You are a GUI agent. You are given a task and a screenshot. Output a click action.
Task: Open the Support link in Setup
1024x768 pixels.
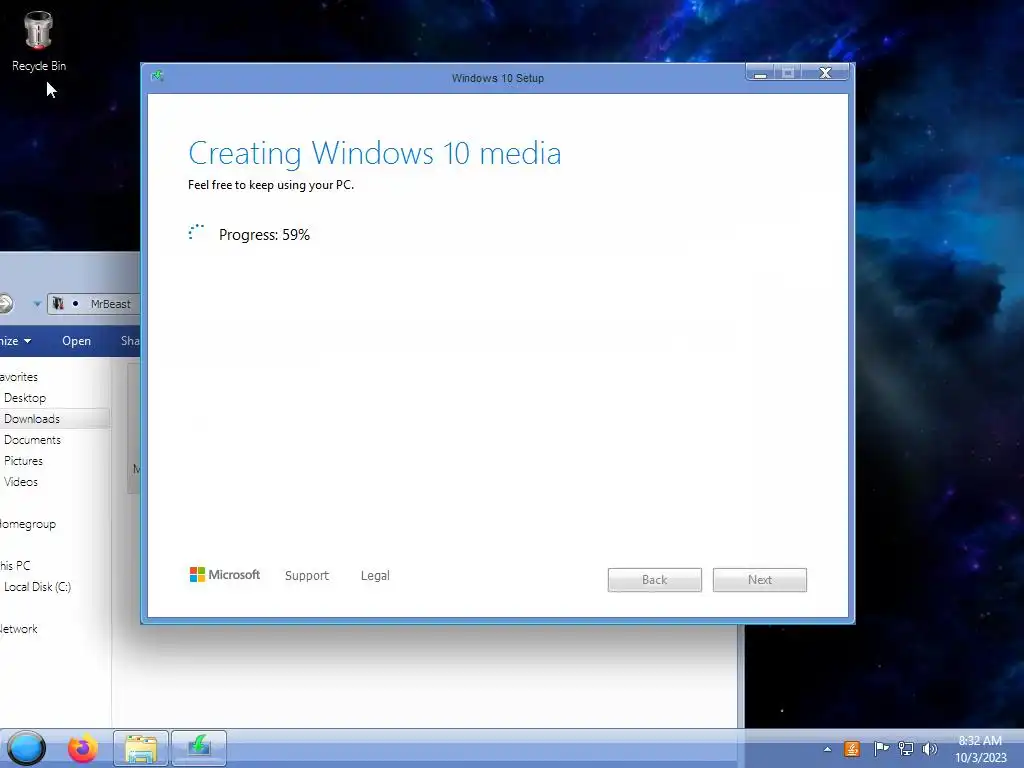(307, 575)
